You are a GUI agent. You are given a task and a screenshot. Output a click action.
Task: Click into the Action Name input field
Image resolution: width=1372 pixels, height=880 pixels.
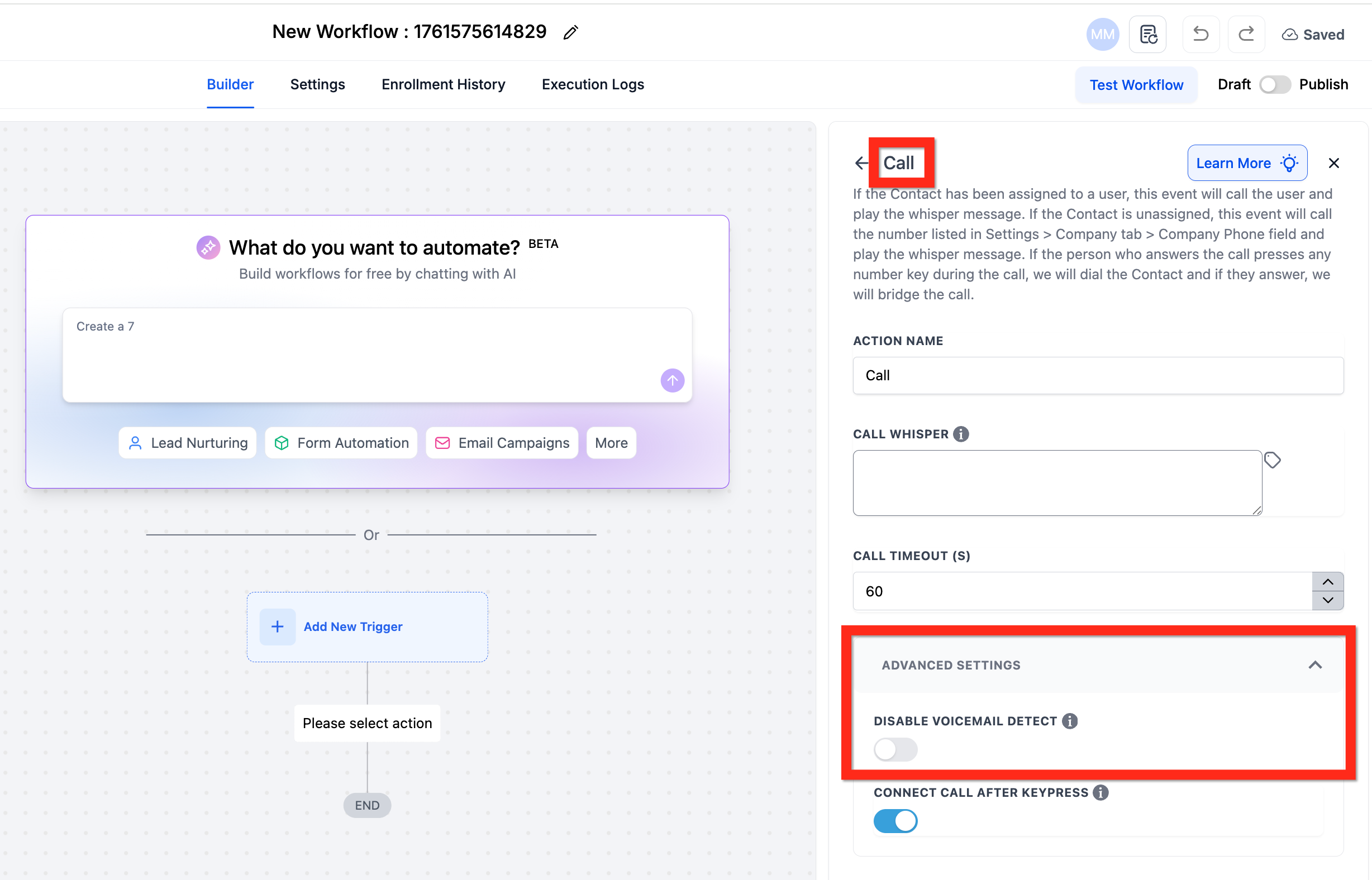(x=1098, y=375)
